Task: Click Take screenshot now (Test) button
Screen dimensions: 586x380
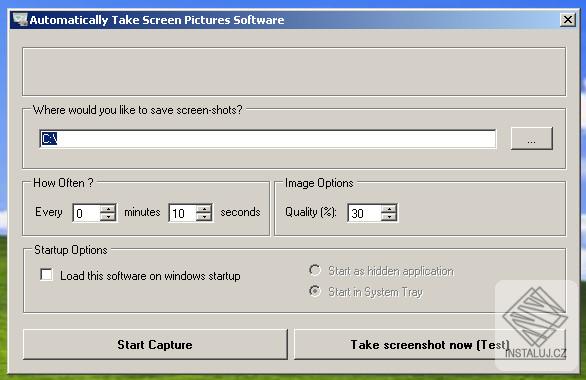Action: coord(430,345)
